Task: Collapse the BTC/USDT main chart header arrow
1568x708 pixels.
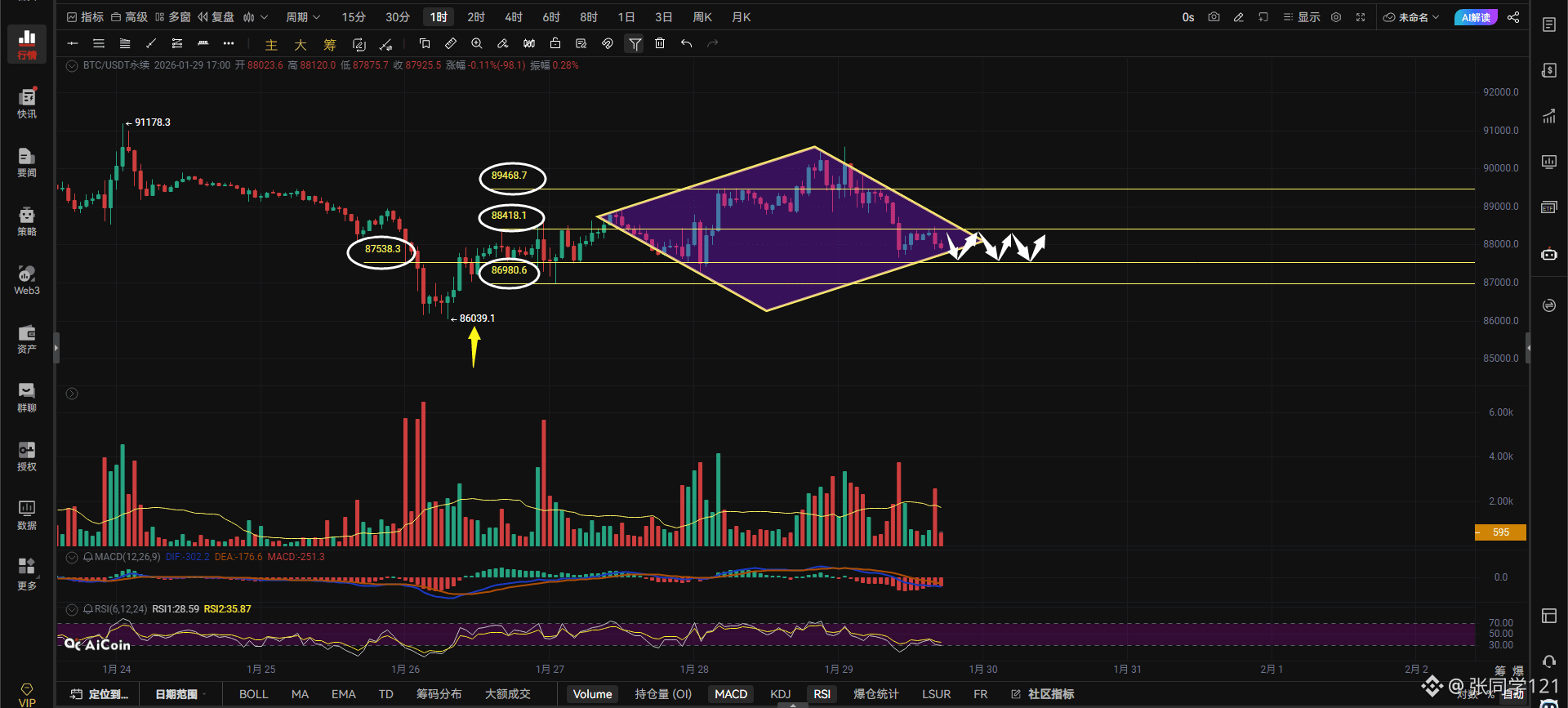Action: 72,65
